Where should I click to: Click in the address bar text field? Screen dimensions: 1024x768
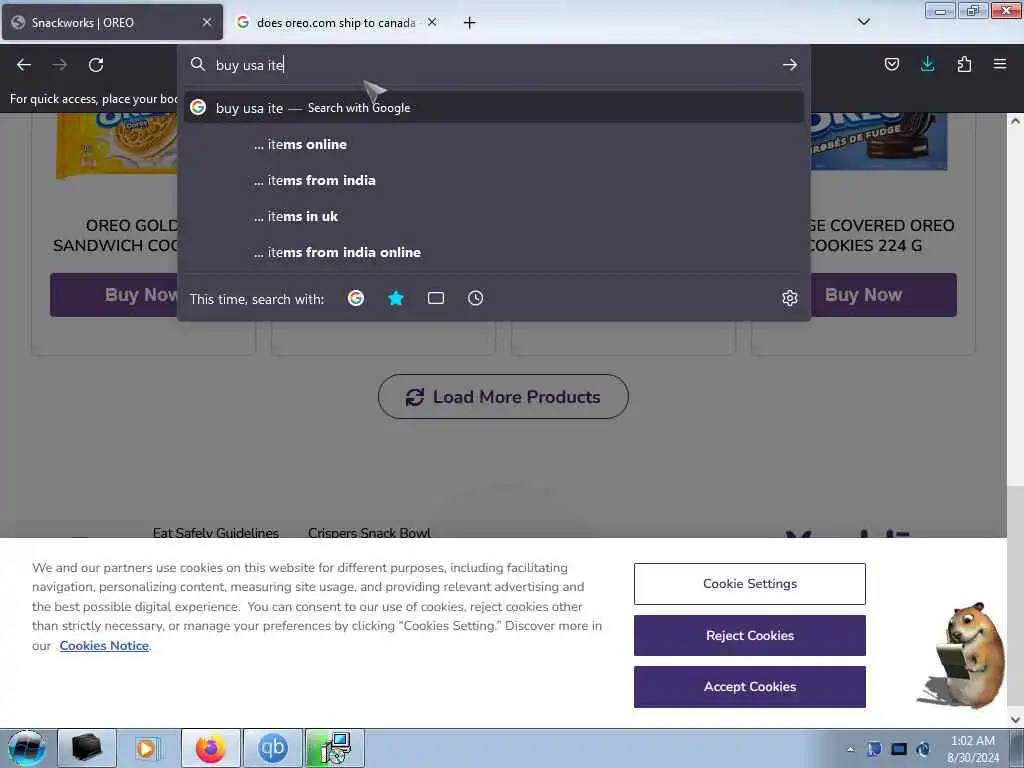click(494, 65)
